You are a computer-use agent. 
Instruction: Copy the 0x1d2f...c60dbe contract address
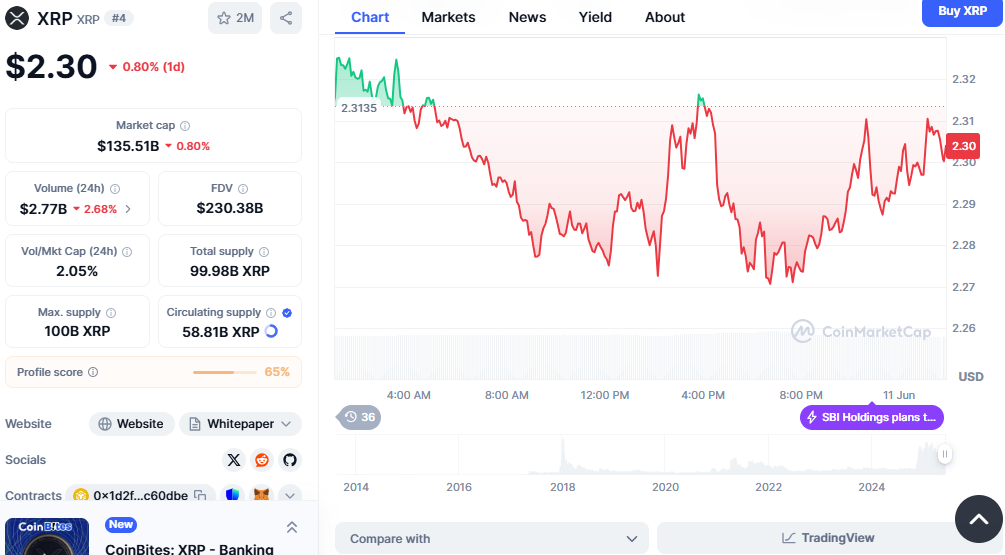[x=200, y=495]
